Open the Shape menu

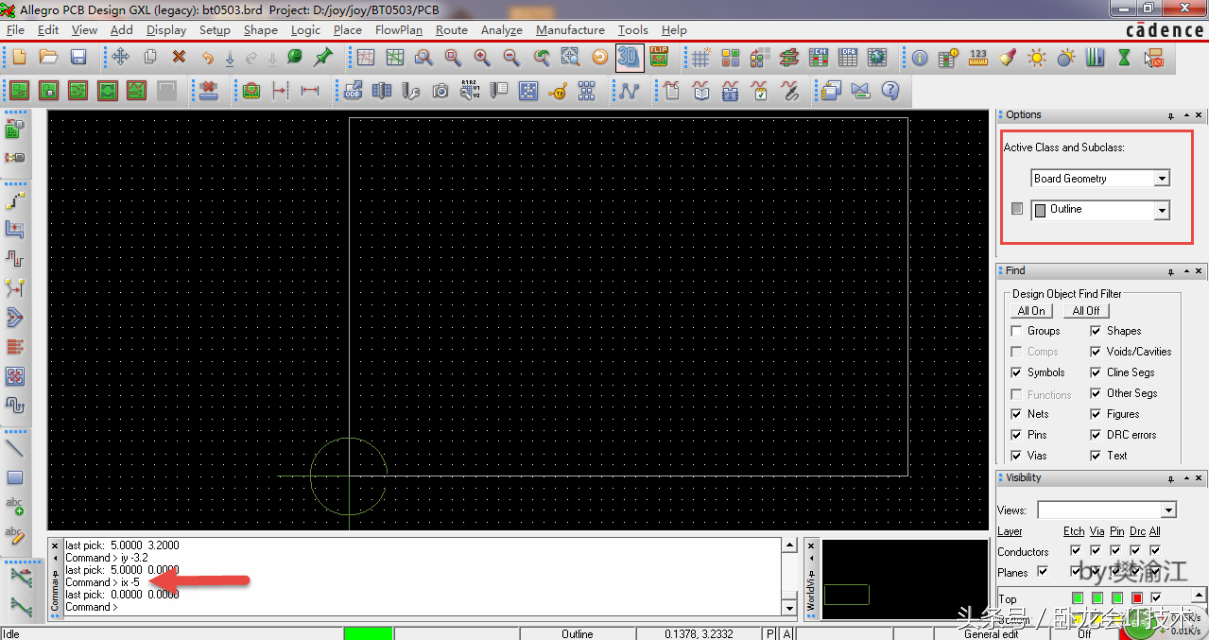(x=260, y=30)
